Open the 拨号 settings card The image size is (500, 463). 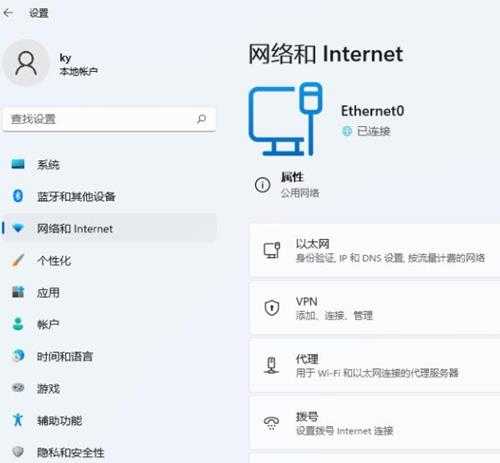(x=375, y=423)
